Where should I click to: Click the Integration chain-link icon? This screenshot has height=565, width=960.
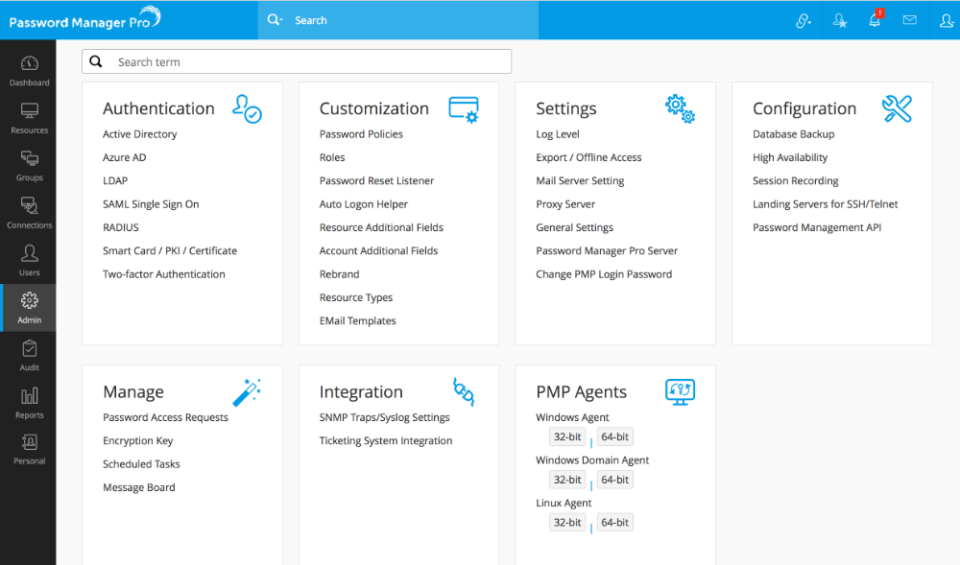click(463, 392)
